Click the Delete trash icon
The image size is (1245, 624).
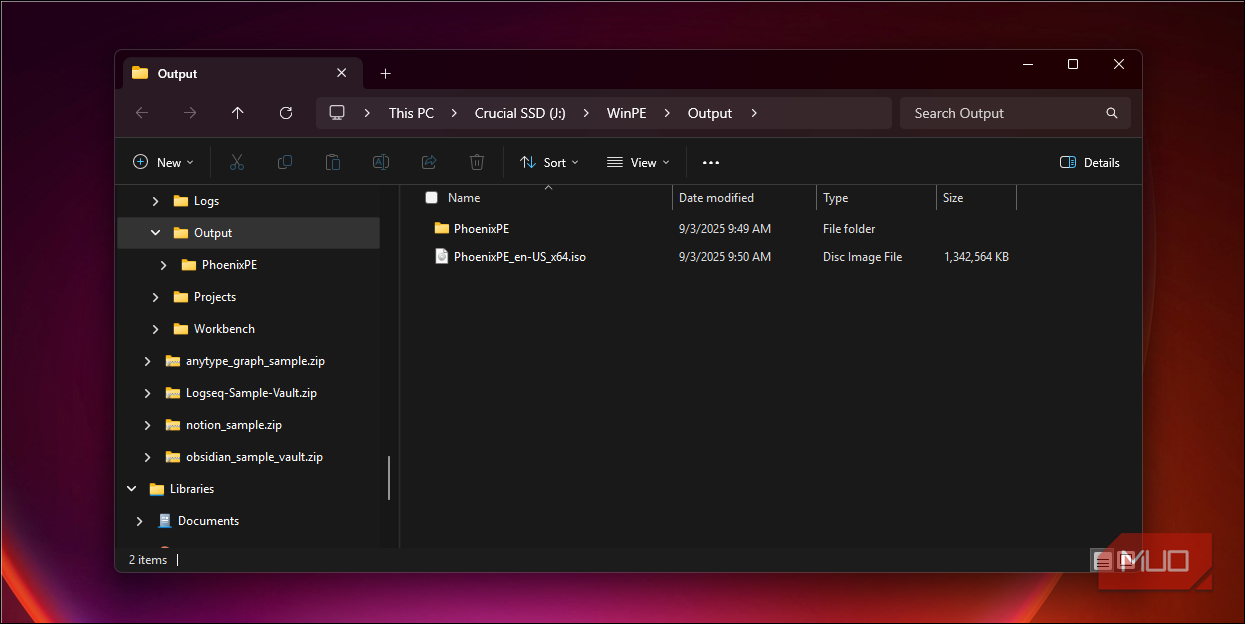[x=477, y=162]
